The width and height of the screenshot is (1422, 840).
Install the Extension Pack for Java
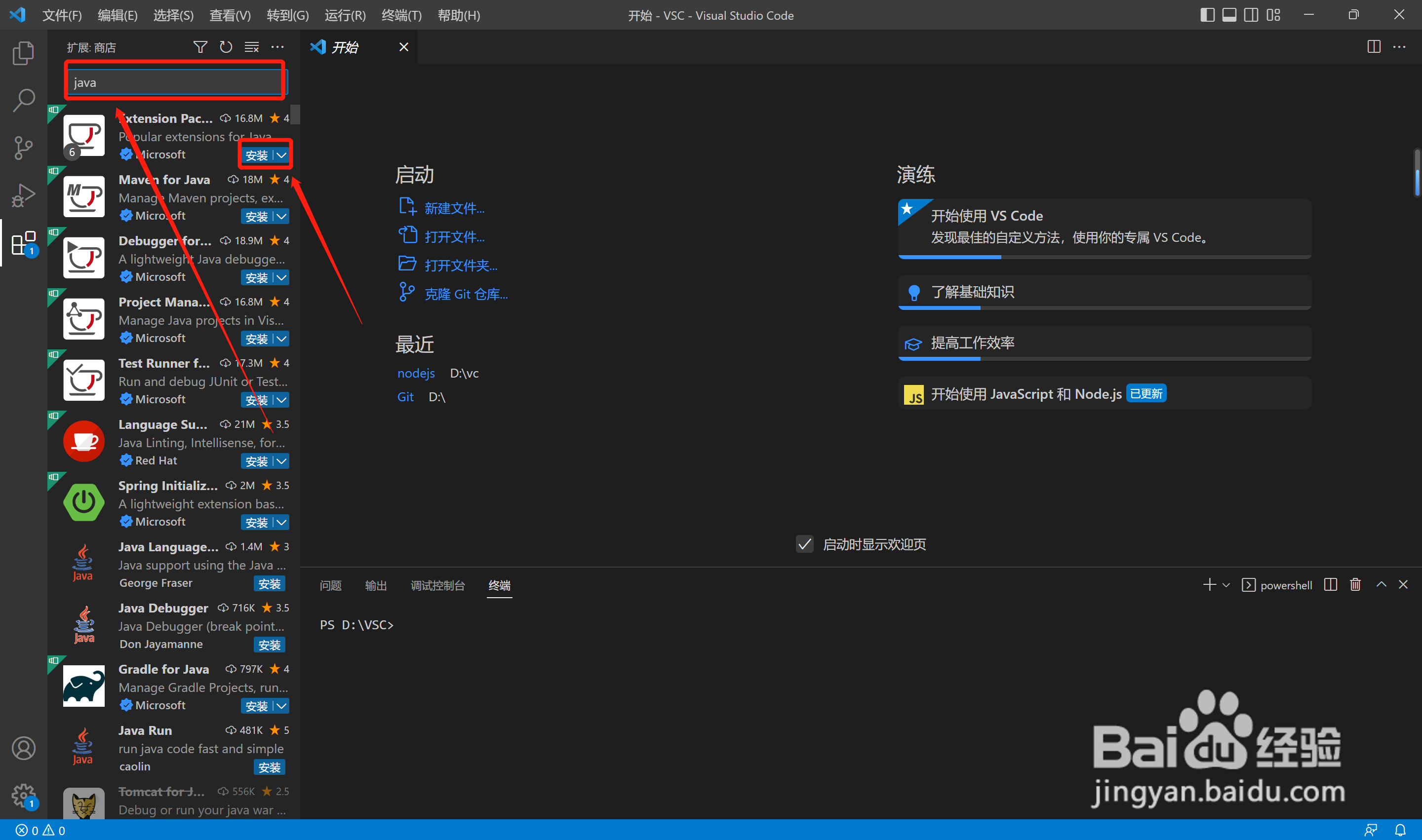(257, 155)
